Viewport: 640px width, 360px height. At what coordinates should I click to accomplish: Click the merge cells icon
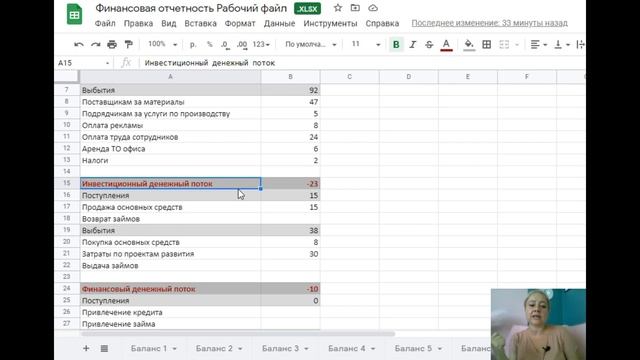click(x=504, y=44)
